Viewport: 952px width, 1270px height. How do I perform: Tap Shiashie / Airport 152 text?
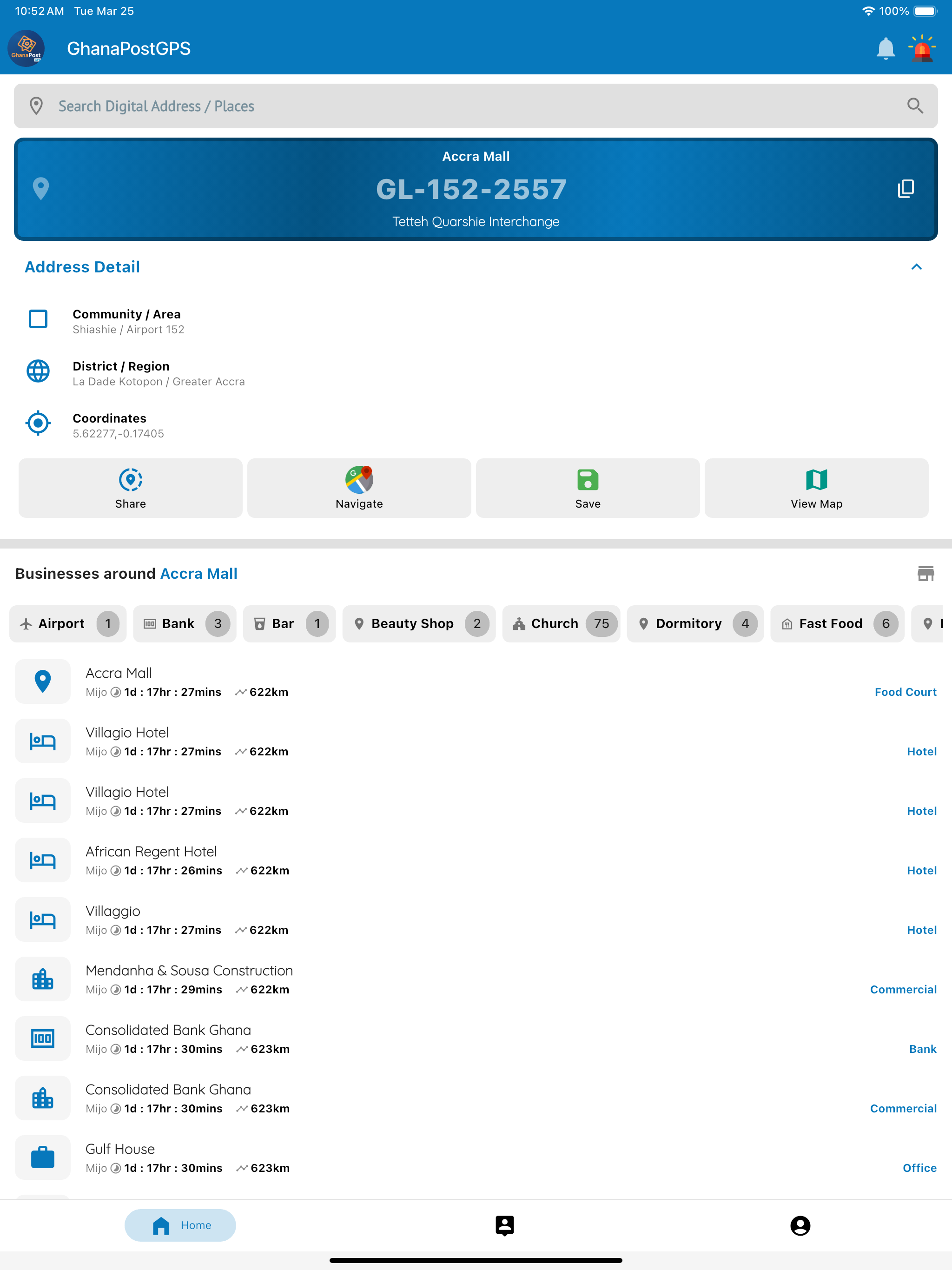128,330
